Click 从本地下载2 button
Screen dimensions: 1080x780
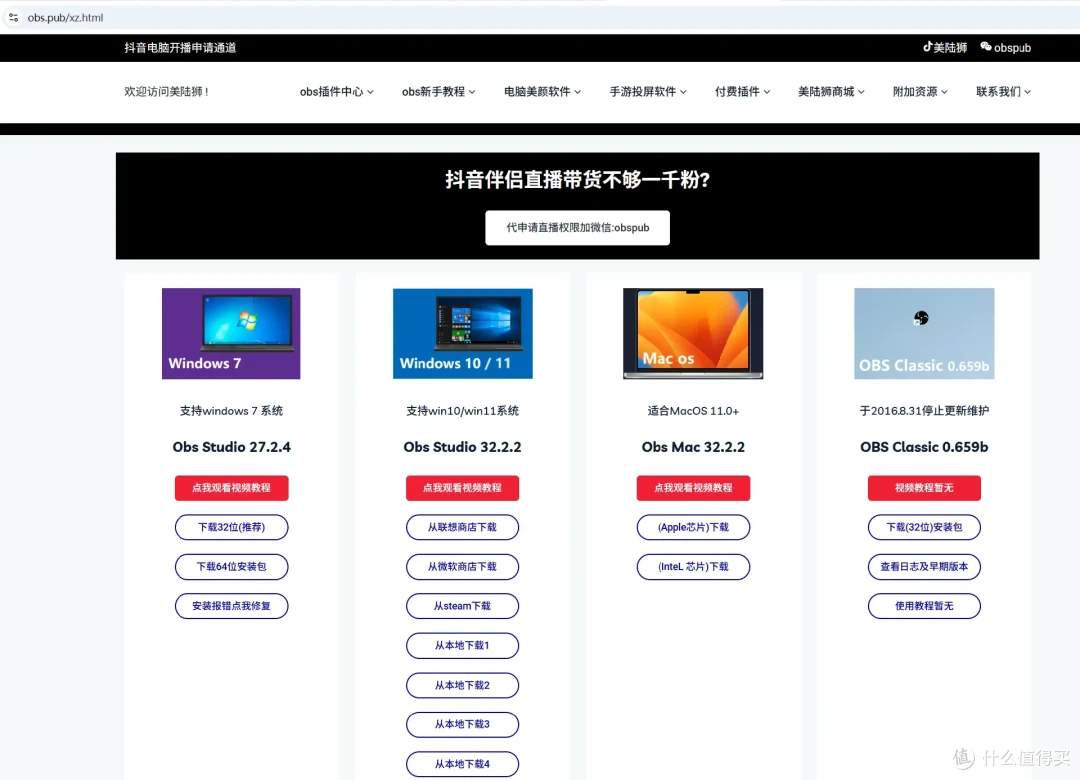point(462,685)
